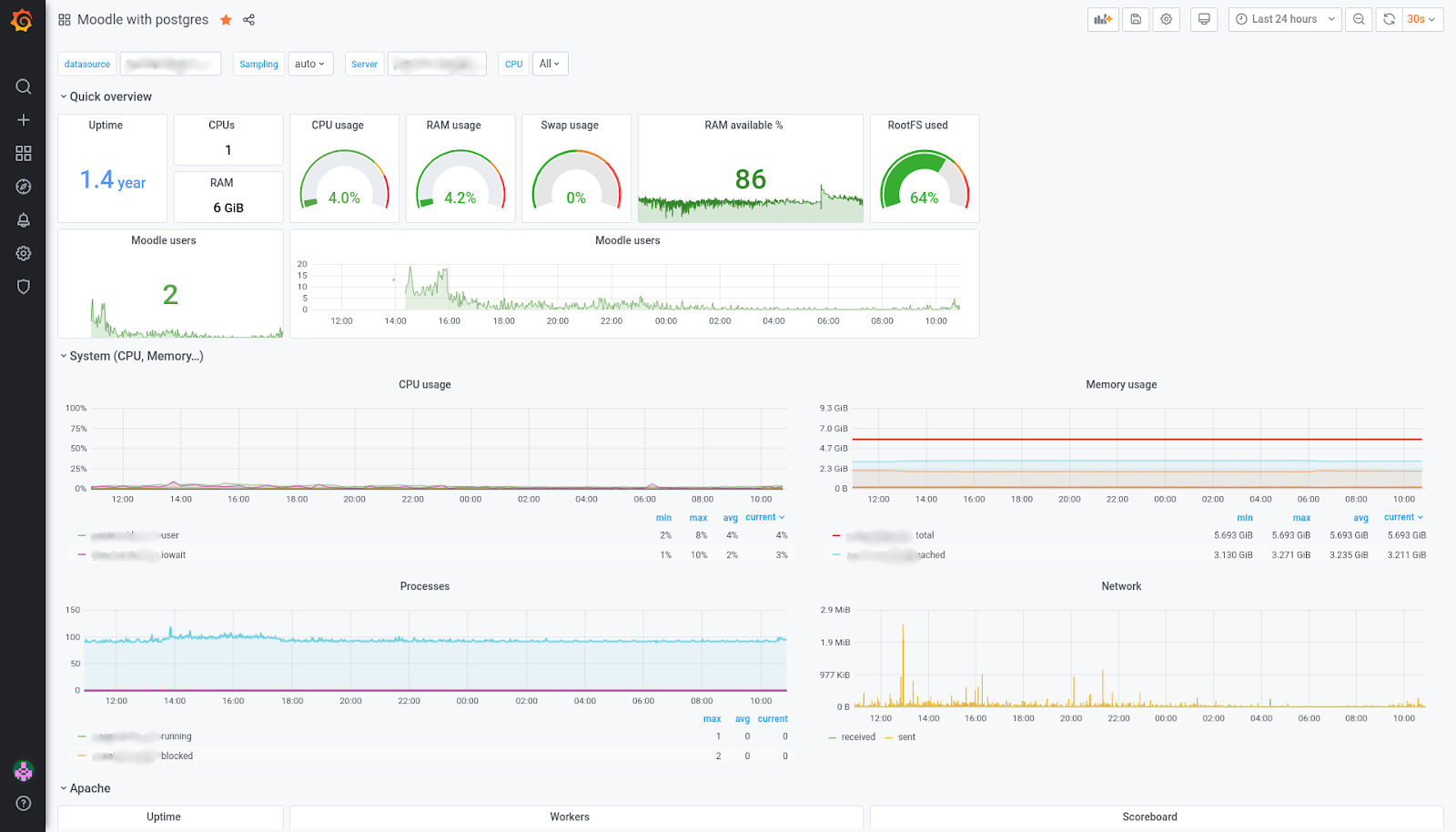
Task: Open the Sampling auto dropdown
Action: [x=310, y=64]
